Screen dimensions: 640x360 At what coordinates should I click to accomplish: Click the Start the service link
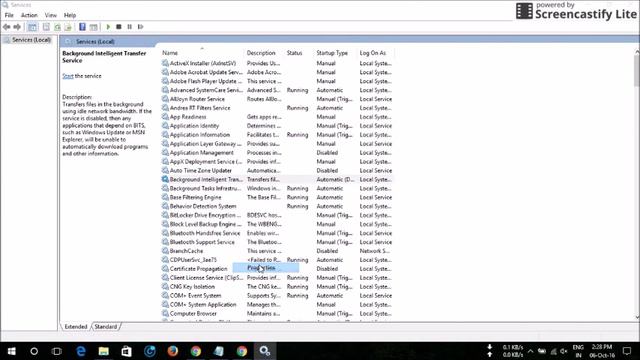tap(68, 76)
